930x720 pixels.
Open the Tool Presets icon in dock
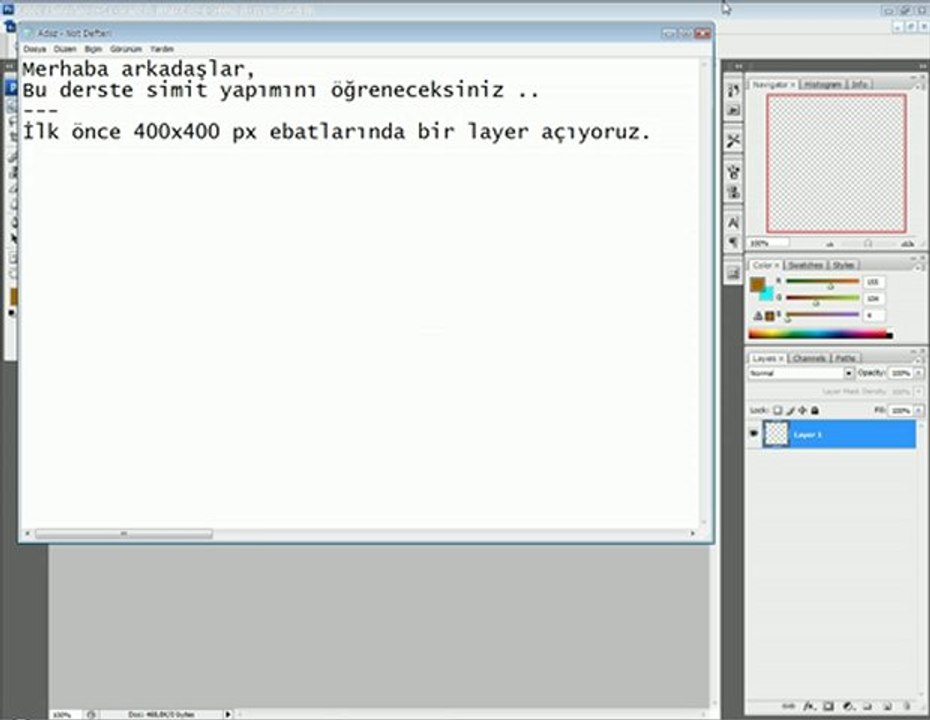coord(734,141)
